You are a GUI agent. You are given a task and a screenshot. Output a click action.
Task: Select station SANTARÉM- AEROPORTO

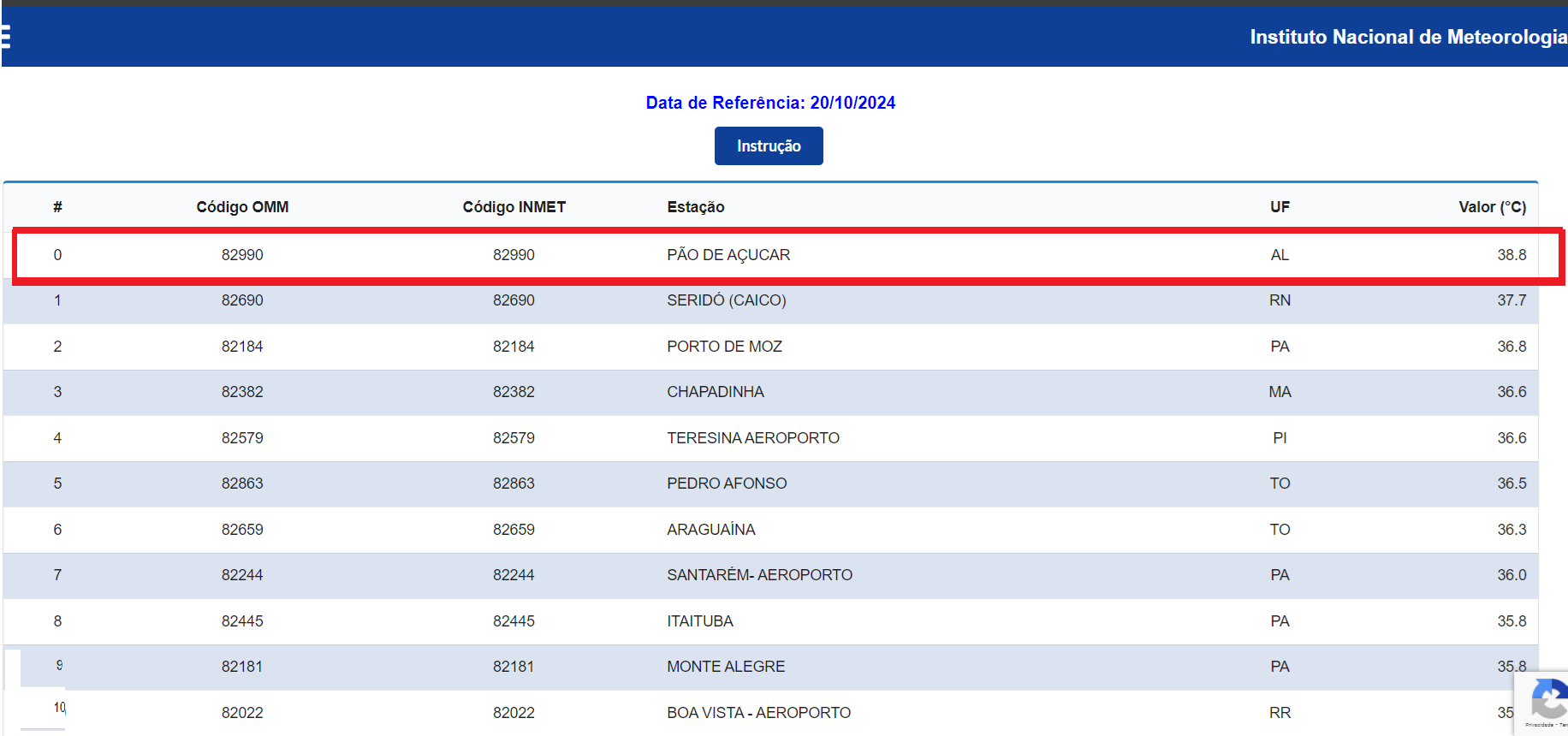760,575
